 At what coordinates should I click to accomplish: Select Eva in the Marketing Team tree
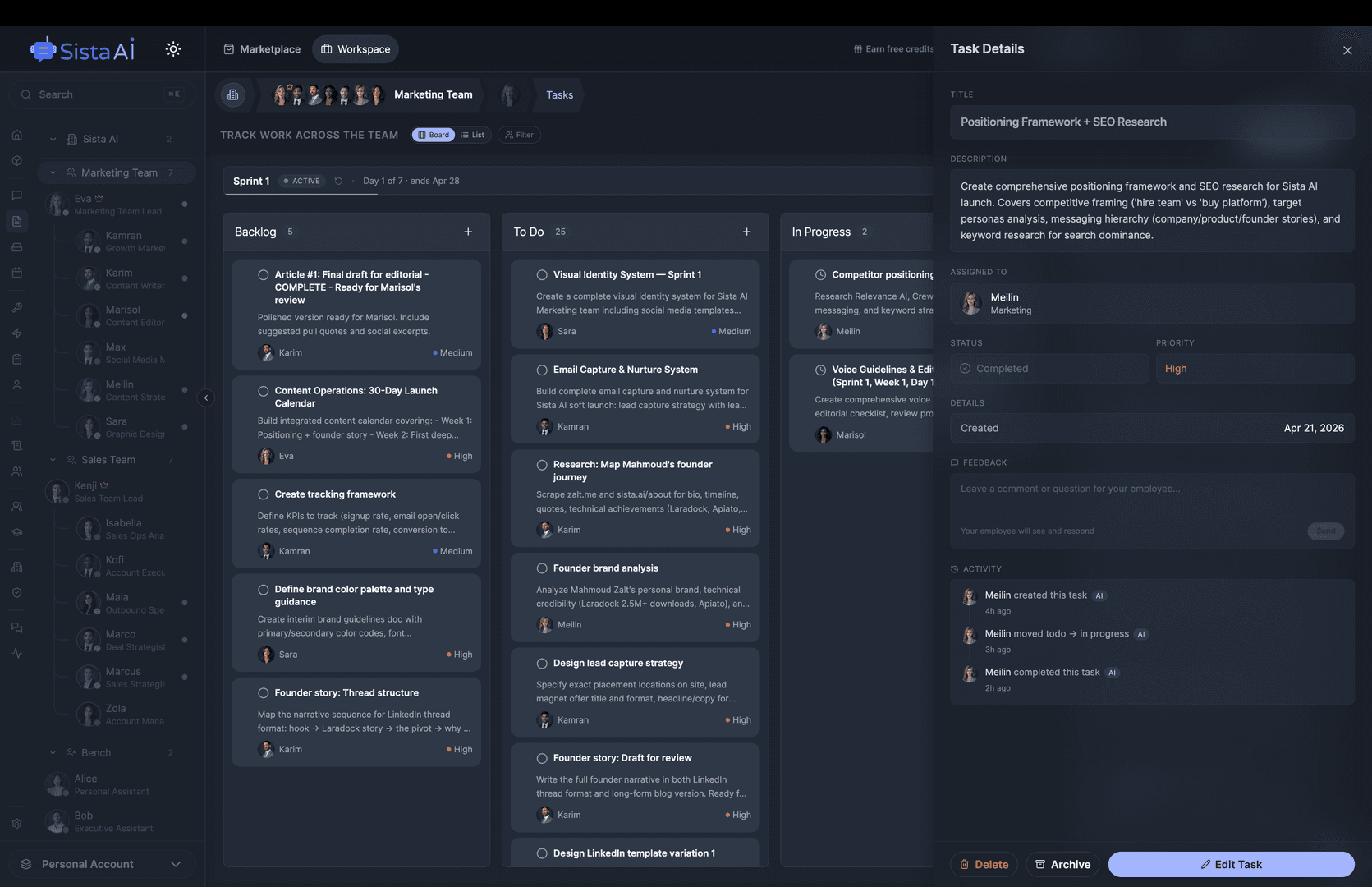117,205
